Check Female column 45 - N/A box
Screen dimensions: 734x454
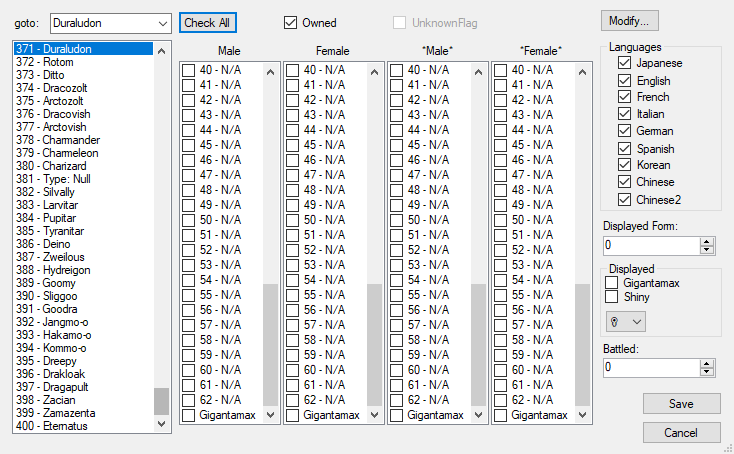(292, 145)
